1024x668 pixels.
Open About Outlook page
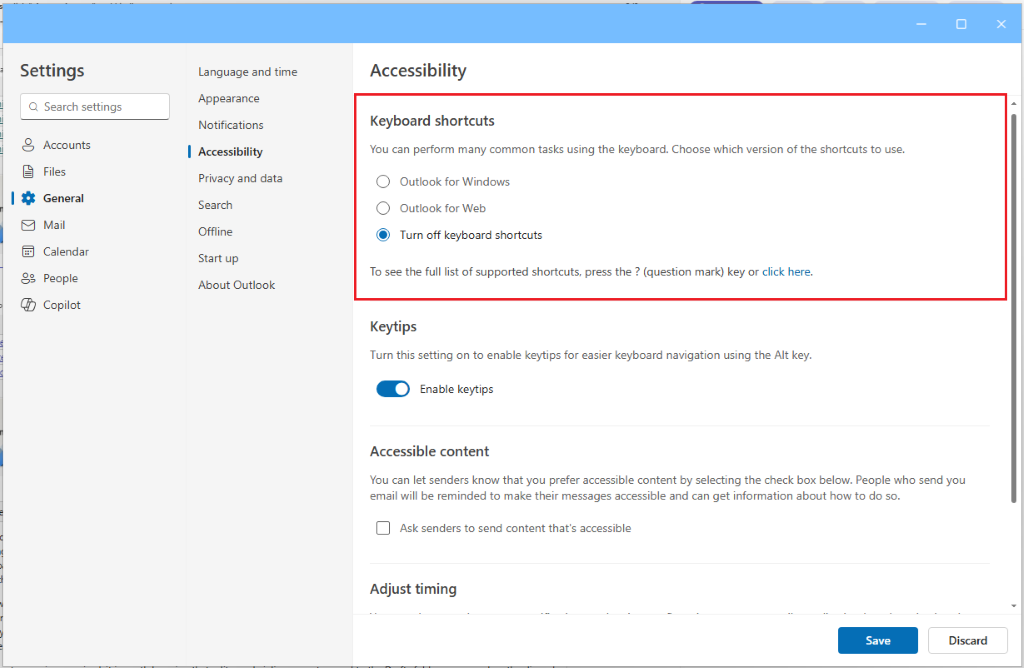tap(236, 285)
